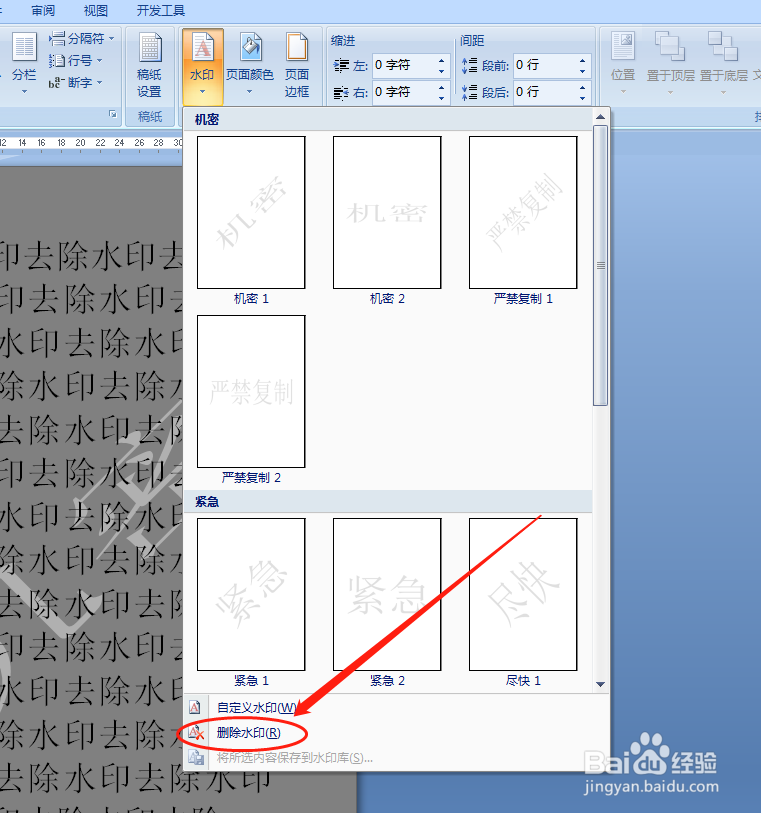
Task: Click the 机密 1 caption label
Action: (x=251, y=299)
